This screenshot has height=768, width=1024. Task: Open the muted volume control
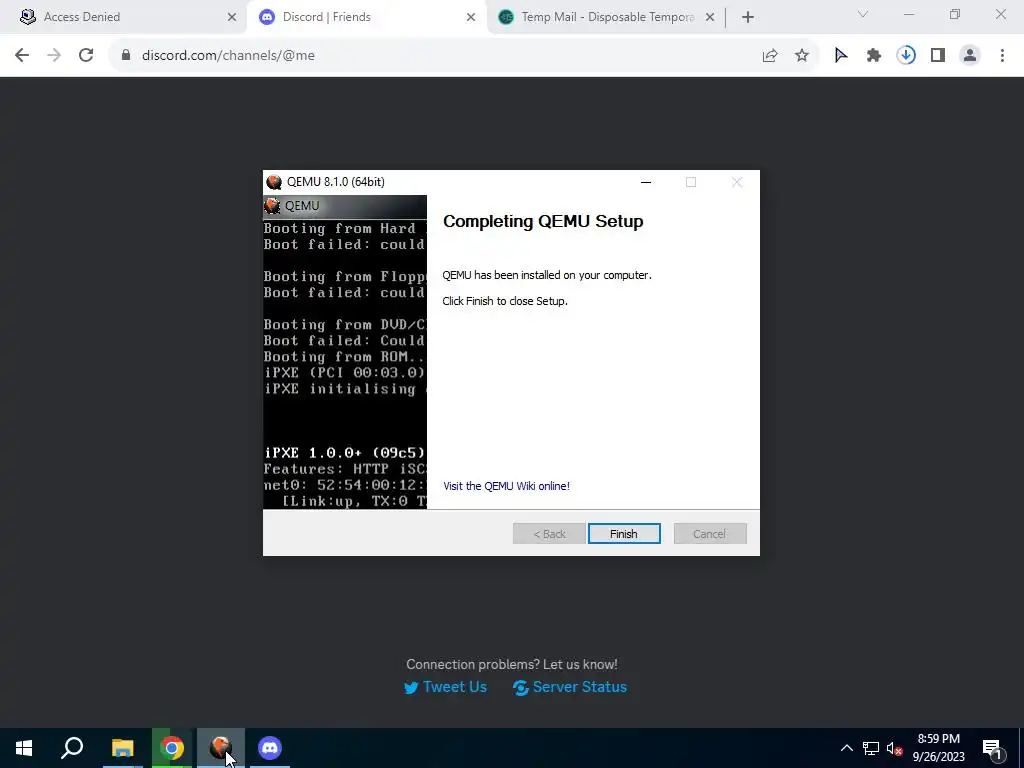coord(895,748)
